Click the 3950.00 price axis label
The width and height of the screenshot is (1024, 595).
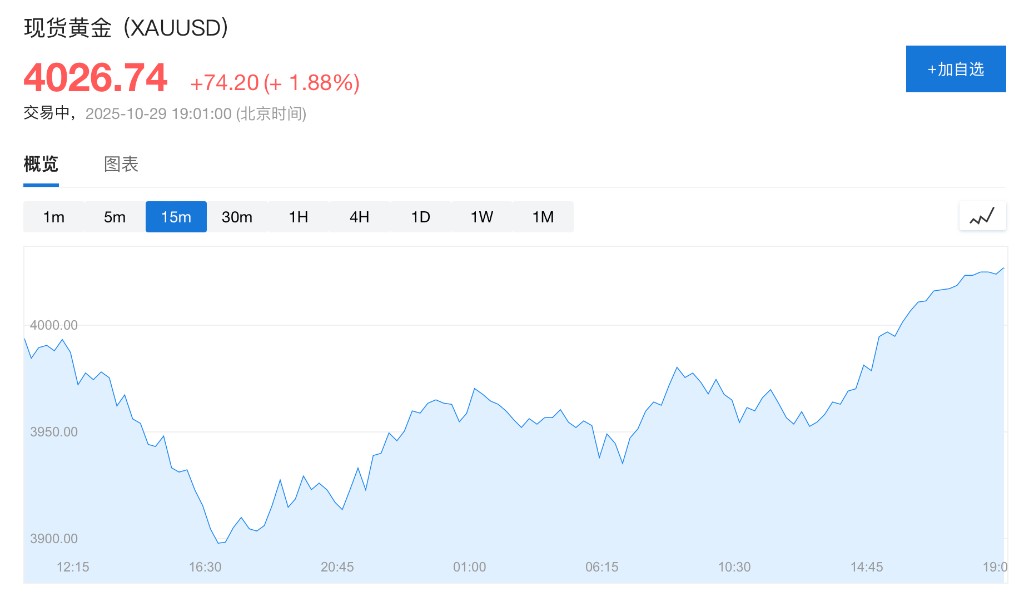(x=52, y=432)
